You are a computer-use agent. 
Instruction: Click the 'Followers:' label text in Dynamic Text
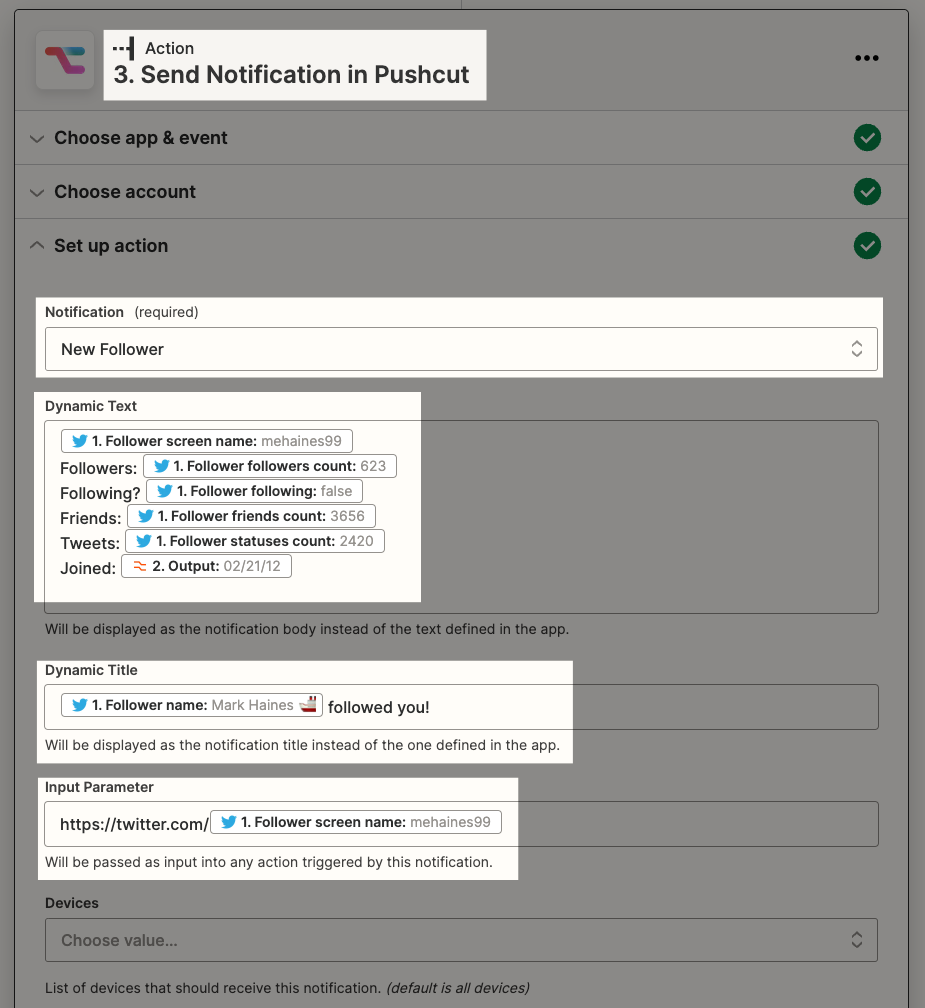[98, 468]
